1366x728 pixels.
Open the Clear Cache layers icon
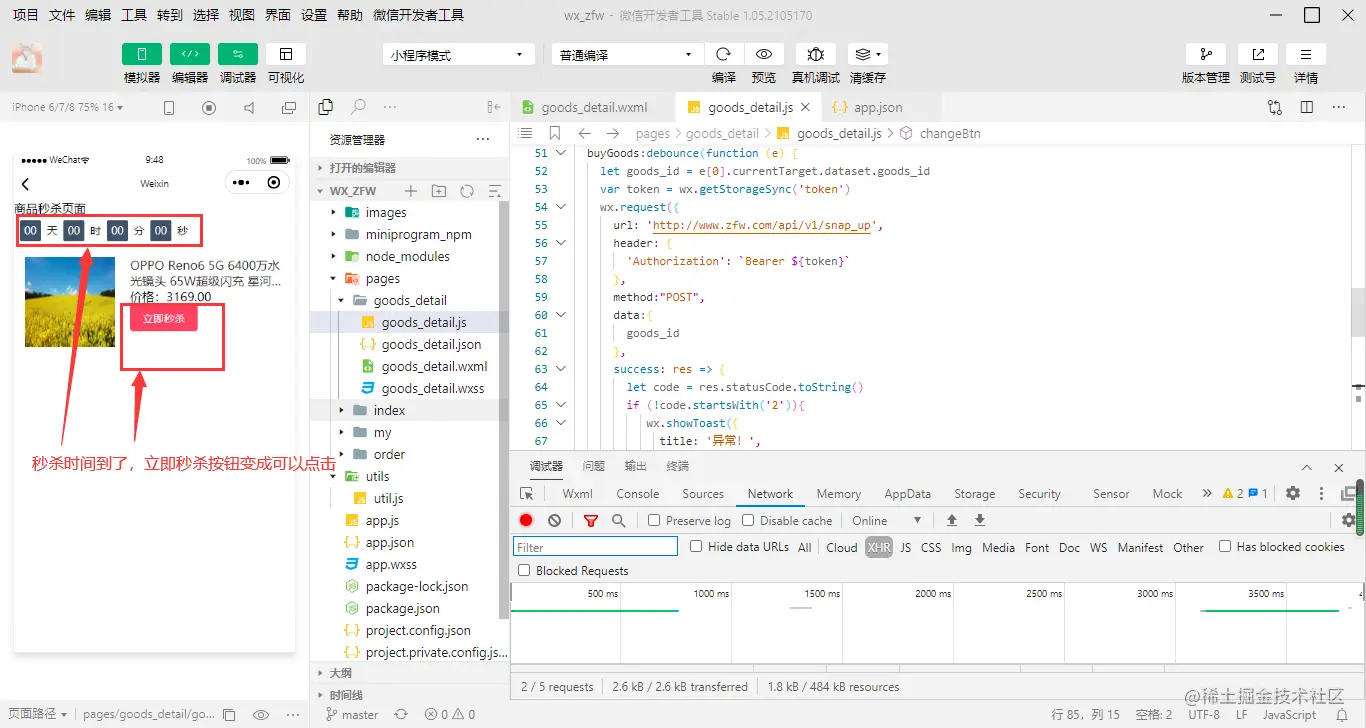coord(867,54)
